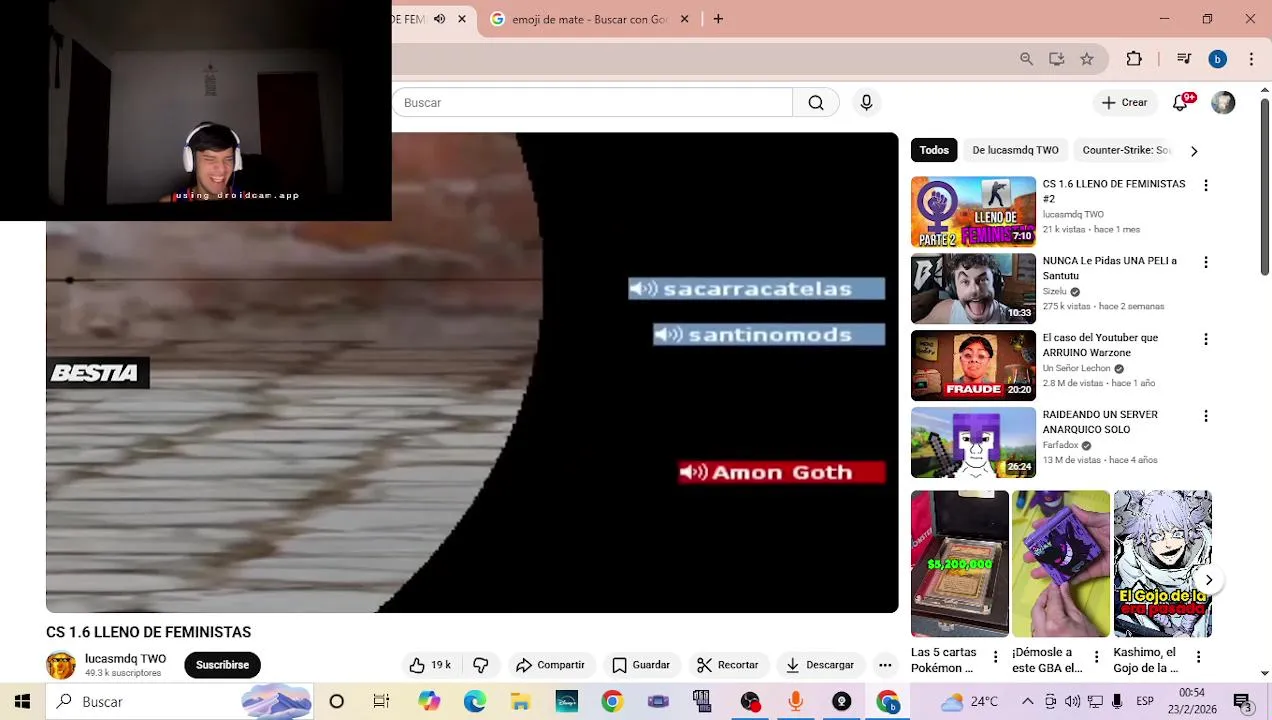Click the video player area
Screen dimensions: 1272x720
pyautogui.click(x=472, y=373)
